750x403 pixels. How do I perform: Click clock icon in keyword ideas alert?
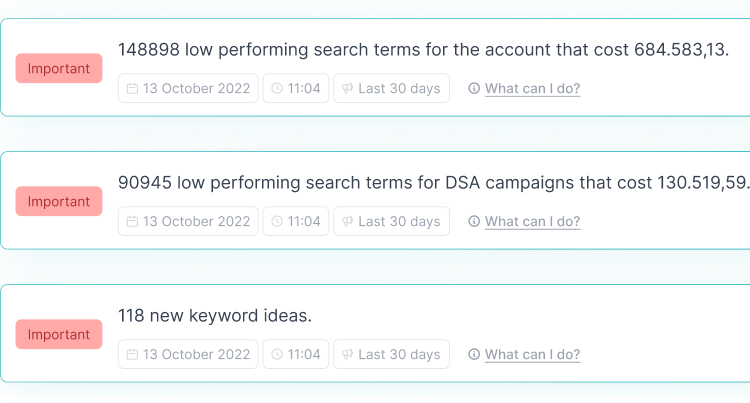pos(277,354)
